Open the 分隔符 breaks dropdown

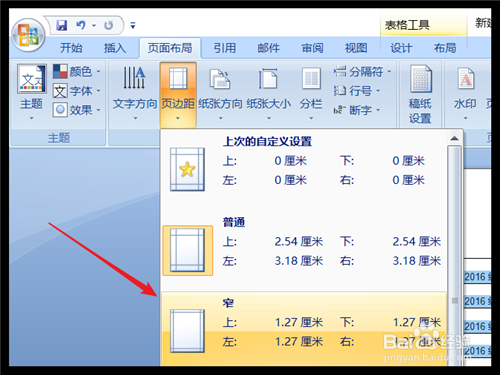tap(363, 71)
